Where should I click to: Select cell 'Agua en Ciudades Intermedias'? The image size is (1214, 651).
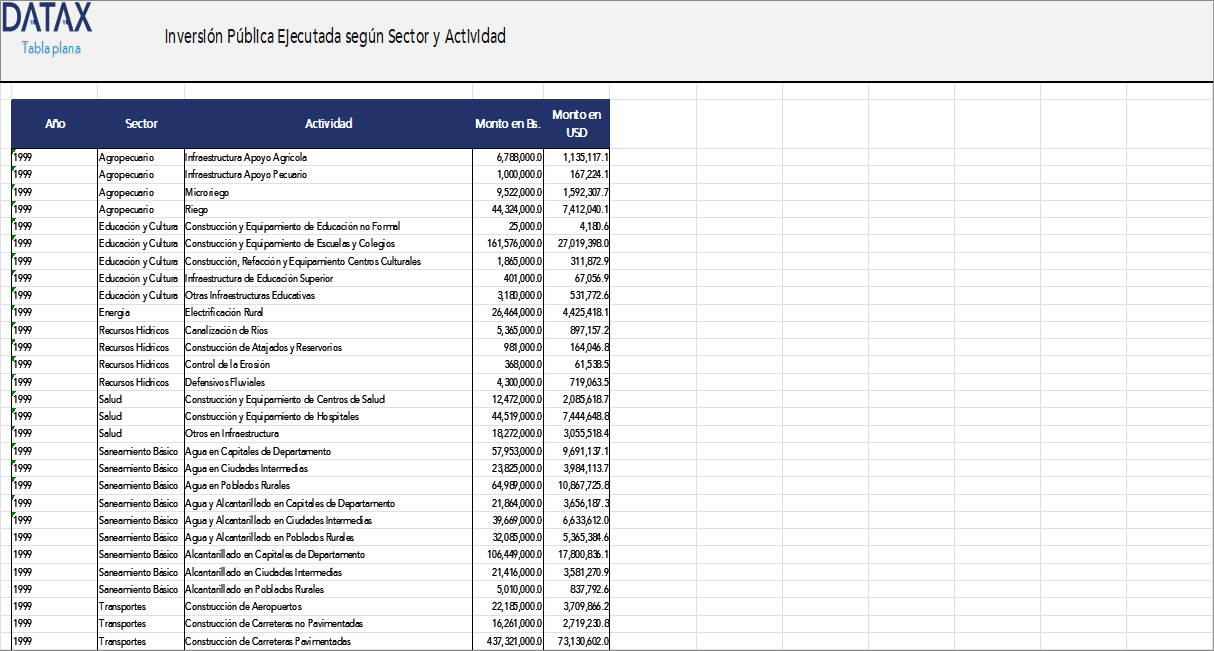click(328, 468)
